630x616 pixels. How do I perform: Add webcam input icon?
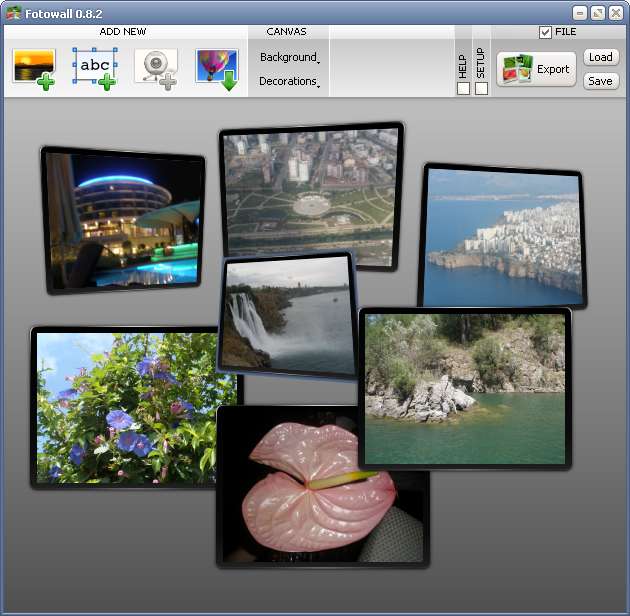pos(156,69)
